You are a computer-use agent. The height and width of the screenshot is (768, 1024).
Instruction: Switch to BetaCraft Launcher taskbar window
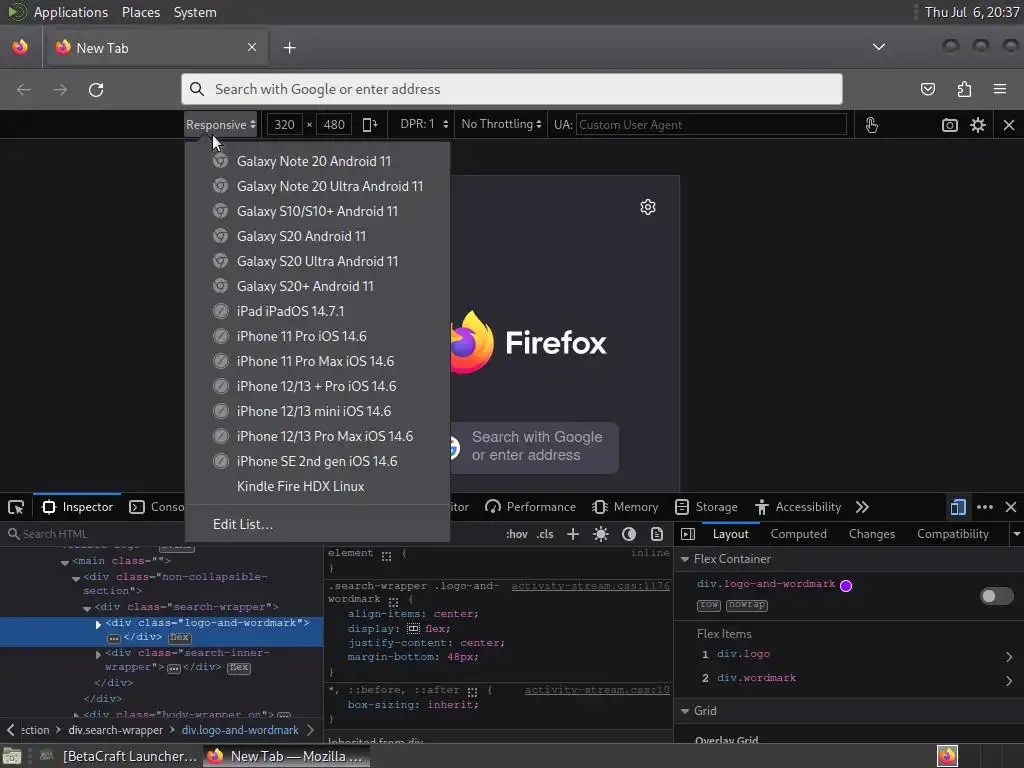(x=118, y=756)
